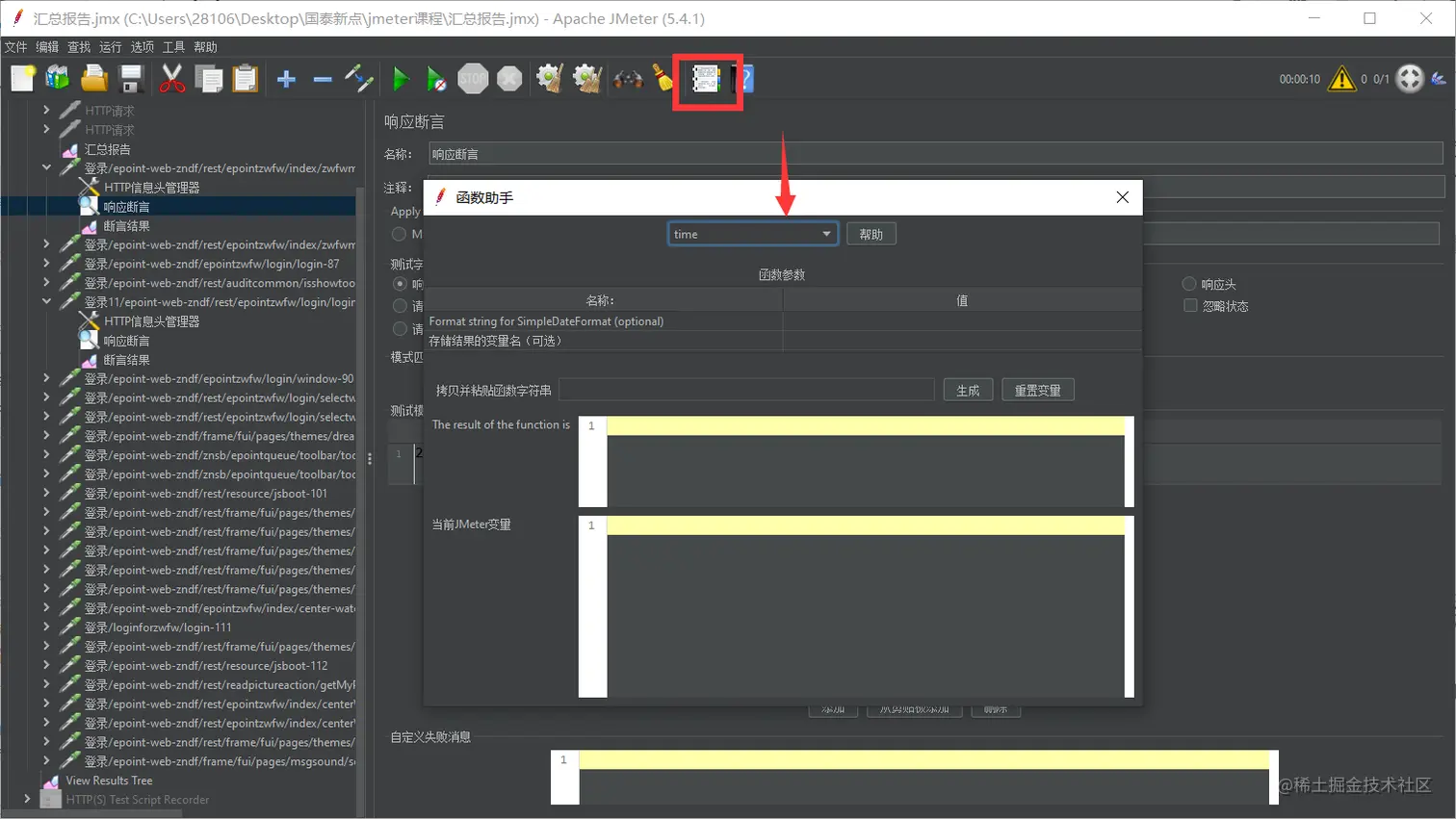
Task: Start the test with the green arrow
Action: coord(401,79)
